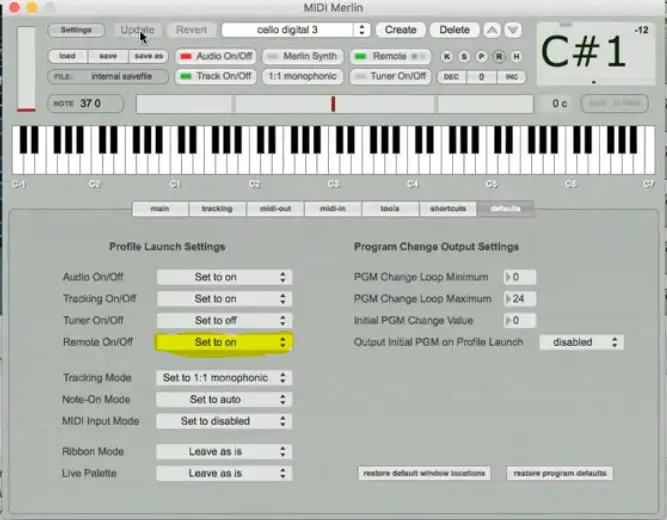Switch to the midi-in tab
The width and height of the screenshot is (667, 520).
[x=333, y=209]
